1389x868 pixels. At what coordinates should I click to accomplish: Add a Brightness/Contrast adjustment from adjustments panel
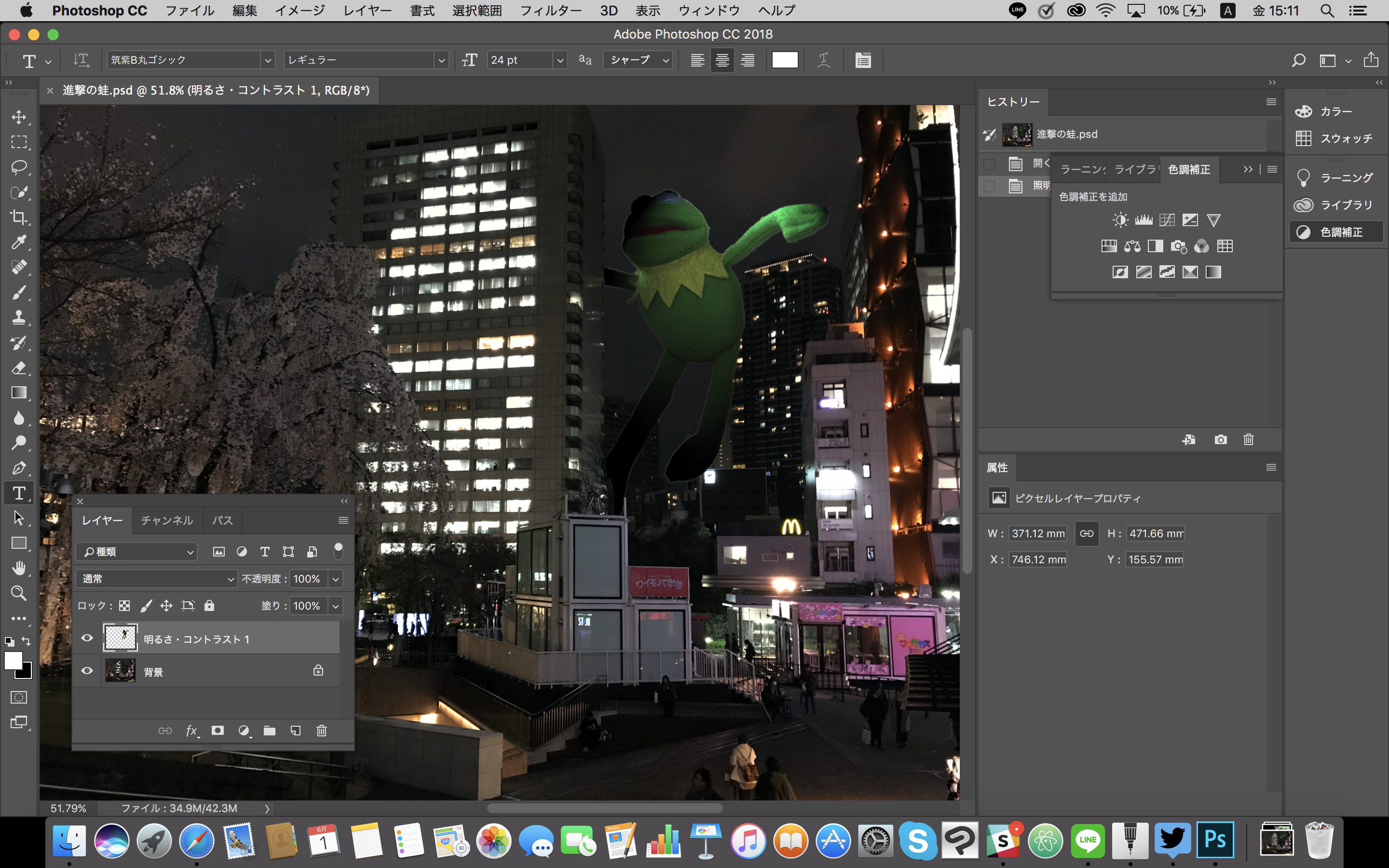tap(1120, 220)
